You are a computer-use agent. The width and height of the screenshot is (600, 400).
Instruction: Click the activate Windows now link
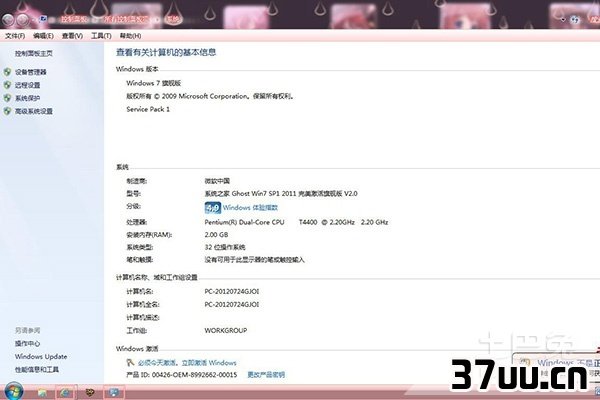tap(187, 362)
